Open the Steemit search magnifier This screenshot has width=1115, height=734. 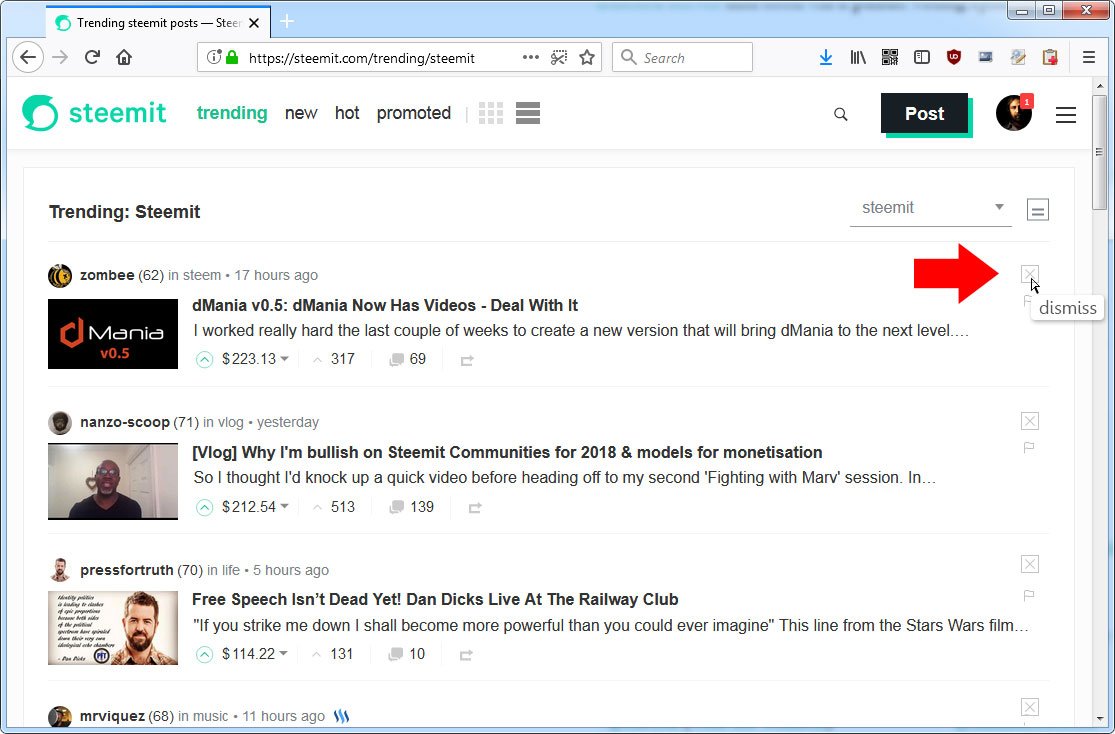[841, 114]
